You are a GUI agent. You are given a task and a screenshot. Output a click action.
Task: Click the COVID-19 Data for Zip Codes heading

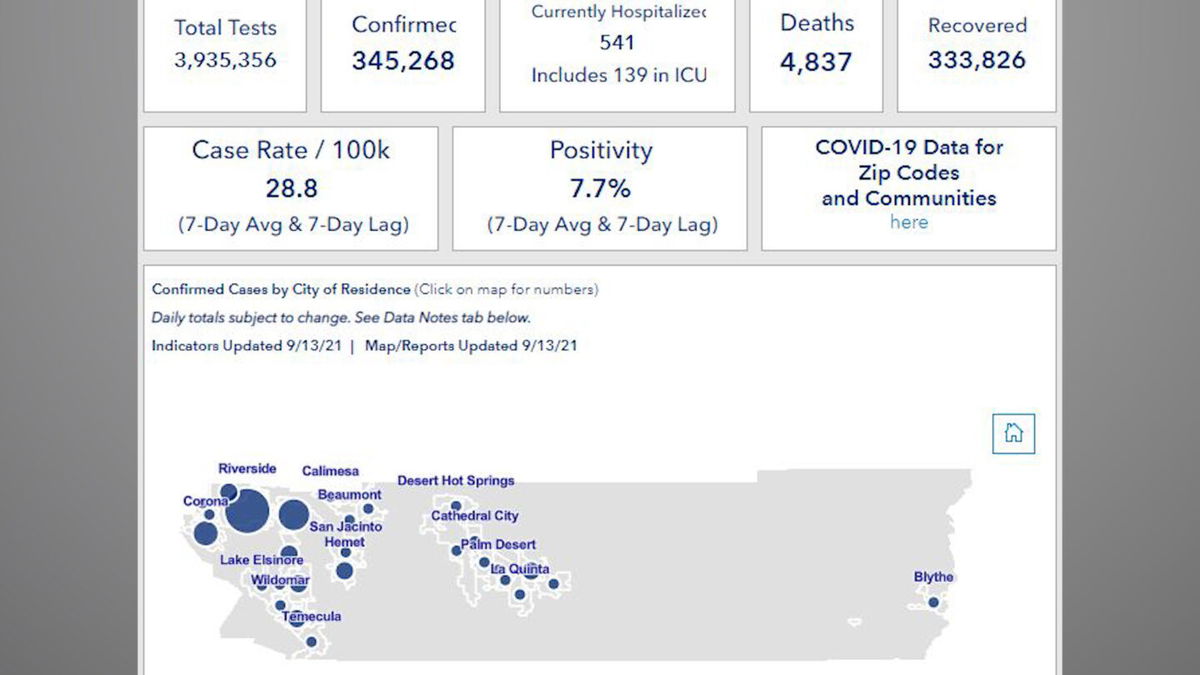[x=908, y=172]
